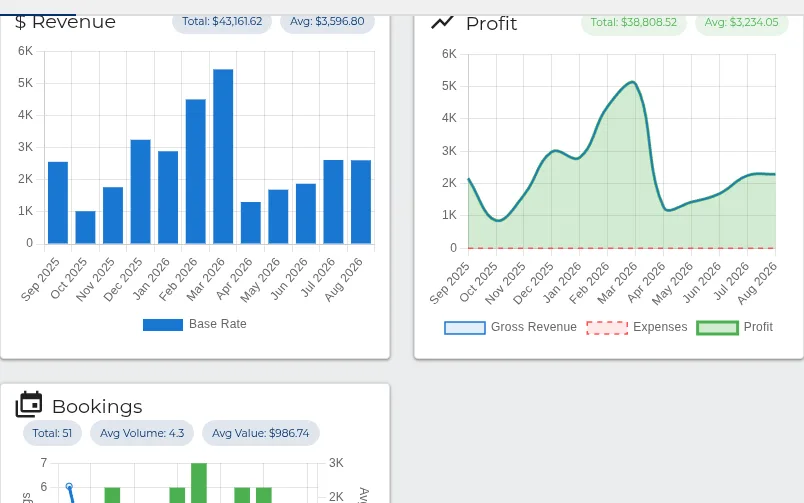Click the Profit Avg: $3,234.05 badge

[741, 23]
